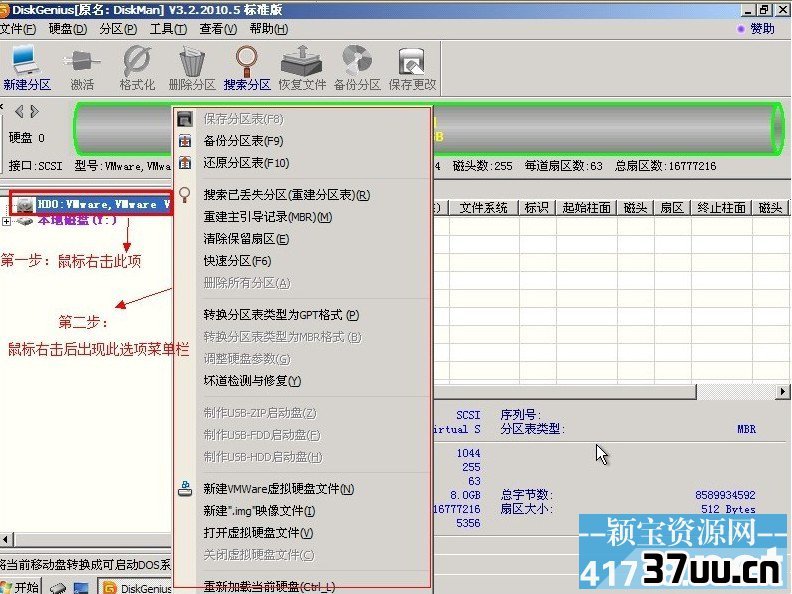Choose 新建".img"映像文件(I)
Screen dimensions: 792x594
click(x=259, y=511)
